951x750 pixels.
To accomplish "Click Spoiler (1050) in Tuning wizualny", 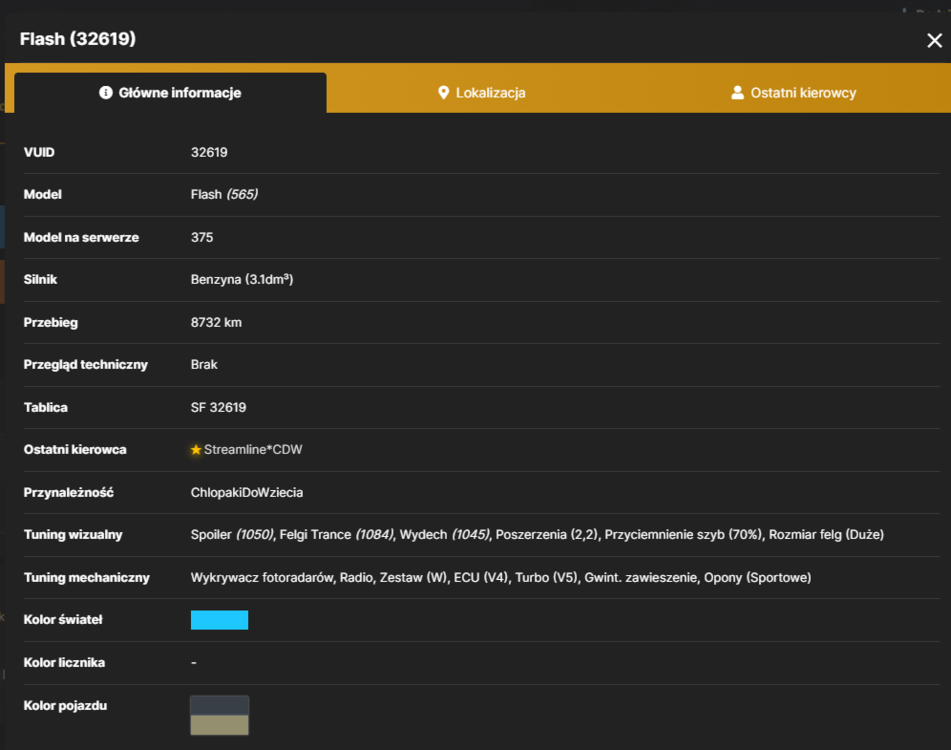I will [232, 535].
